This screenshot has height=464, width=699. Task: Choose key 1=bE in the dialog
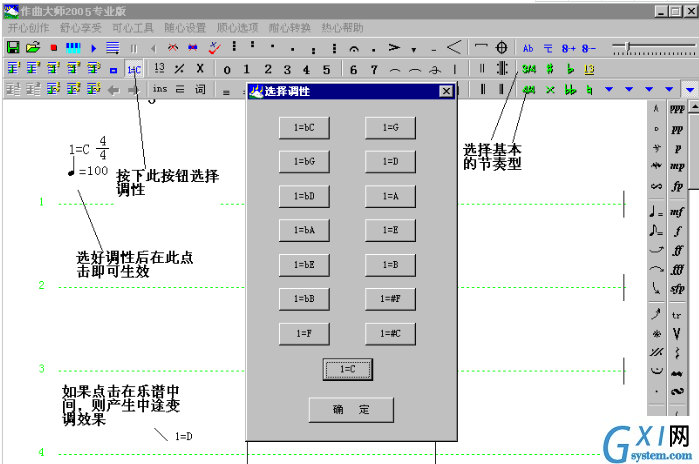[304, 265]
